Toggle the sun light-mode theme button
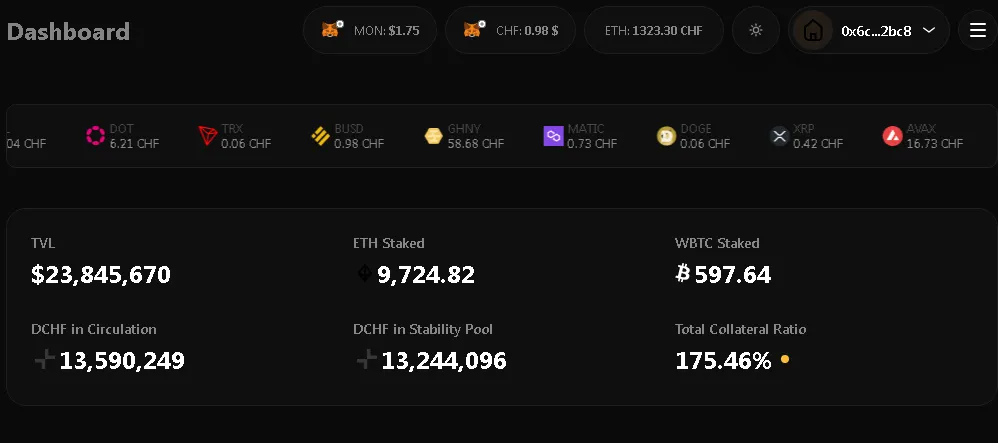This screenshot has width=998, height=443. pyautogui.click(x=756, y=30)
